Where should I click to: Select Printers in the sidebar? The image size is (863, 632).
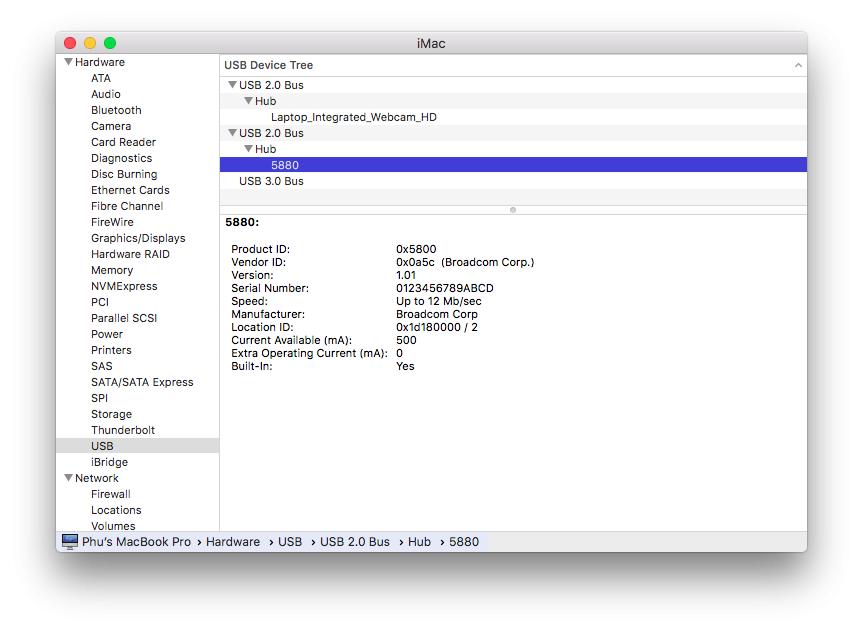(x=111, y=350)
